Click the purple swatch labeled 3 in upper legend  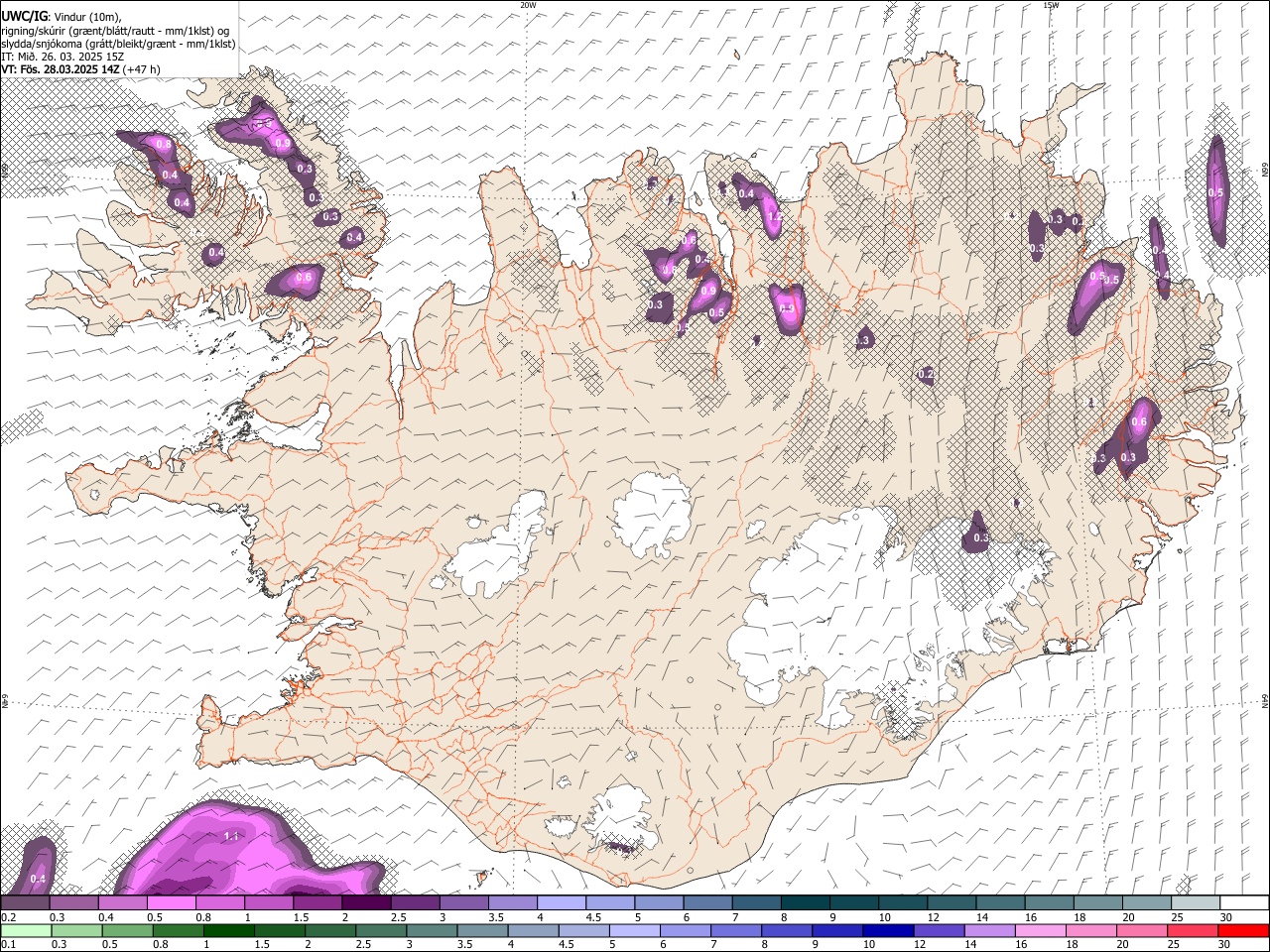point(463,902)
